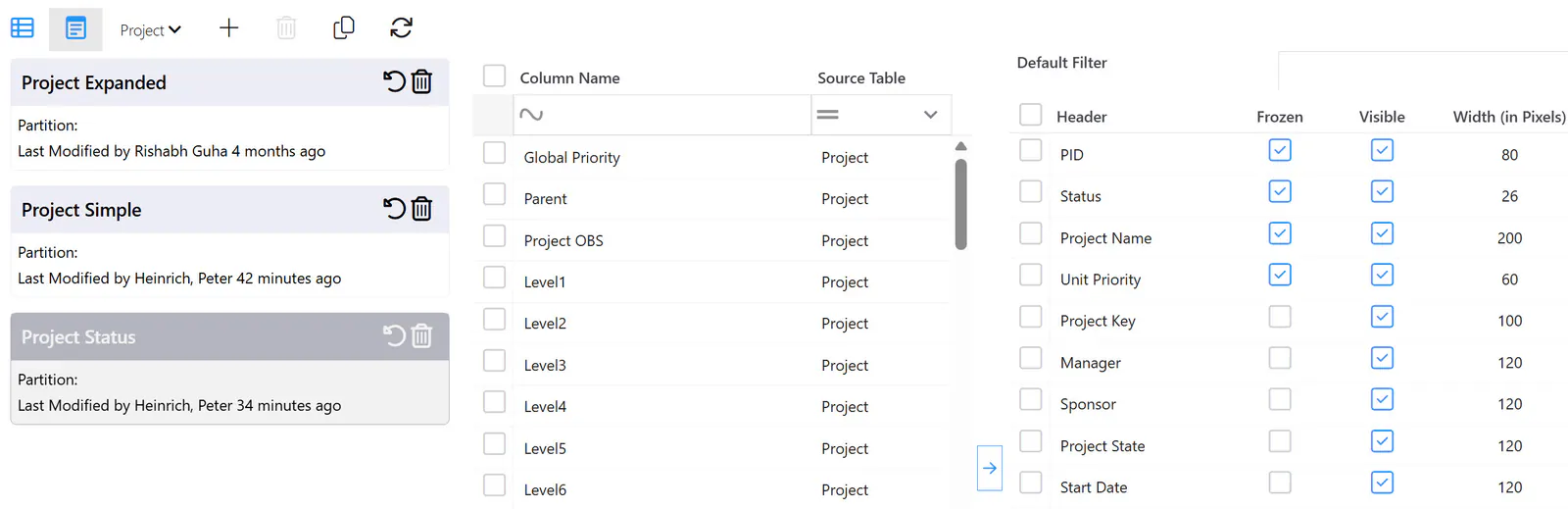
Task: Revert the Project Status layout
Action: click(x=394, y=336)
